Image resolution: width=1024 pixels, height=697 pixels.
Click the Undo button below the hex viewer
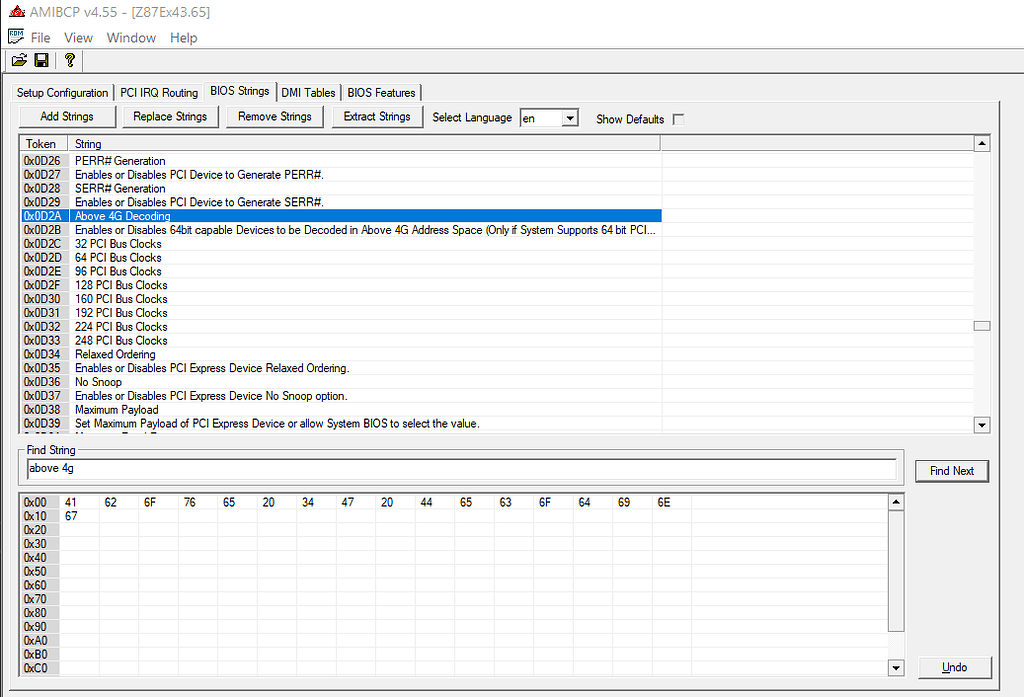(954, 667)
